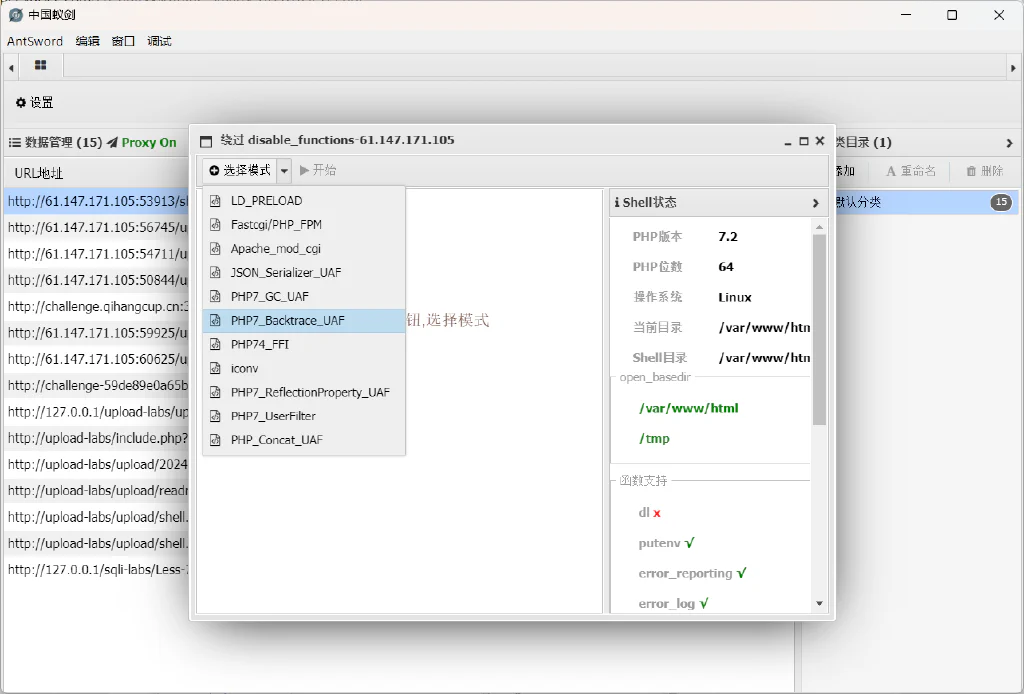Click the 删除 trash button
Image resolution: width=1024 pixels, height=694 pixels.
[985, 171]
